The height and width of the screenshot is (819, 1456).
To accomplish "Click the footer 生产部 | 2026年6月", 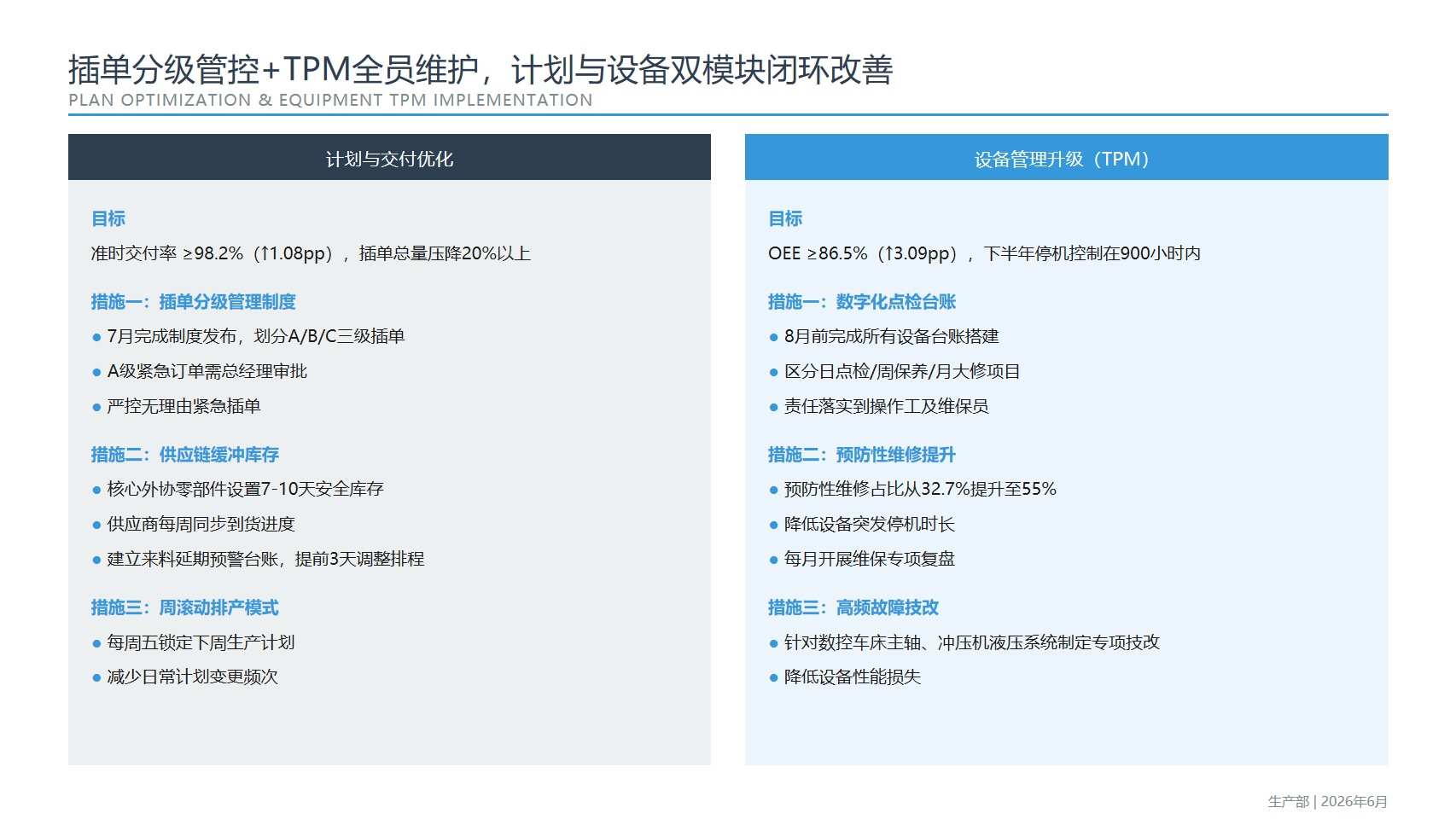I will (x=1328, y=801).
